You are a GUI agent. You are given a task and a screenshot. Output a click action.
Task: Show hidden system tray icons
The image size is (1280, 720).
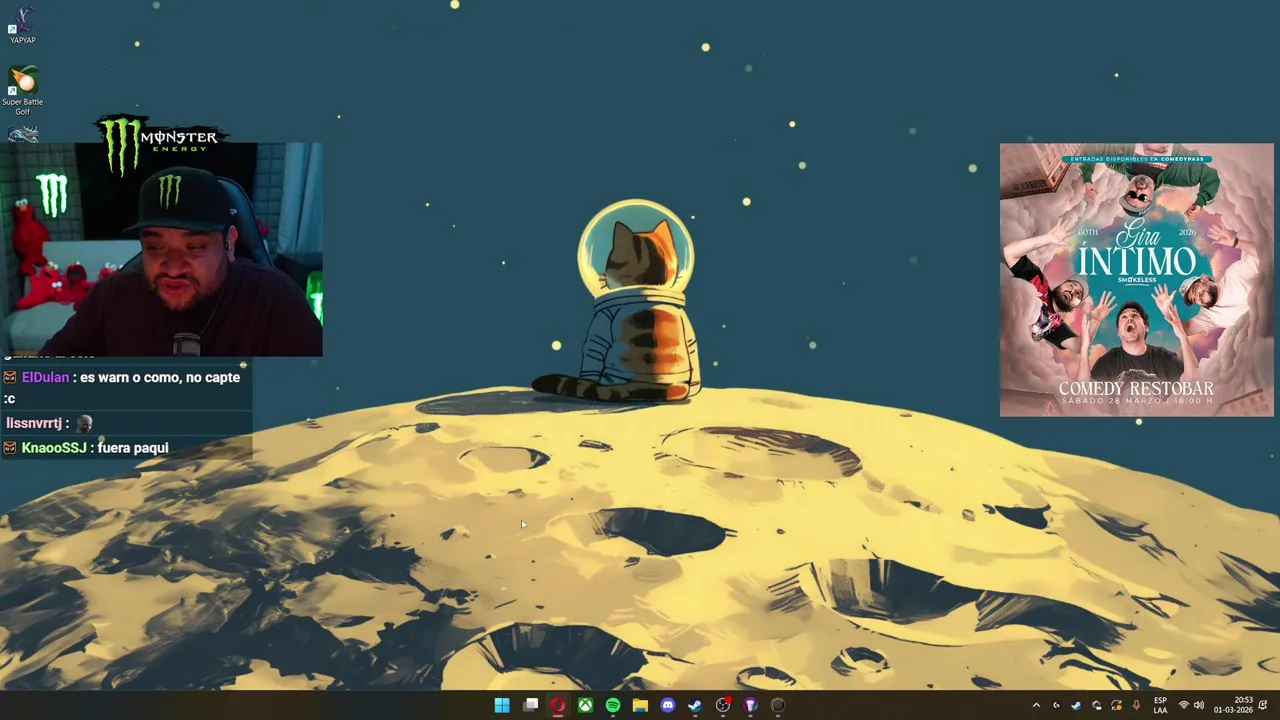1036,705
